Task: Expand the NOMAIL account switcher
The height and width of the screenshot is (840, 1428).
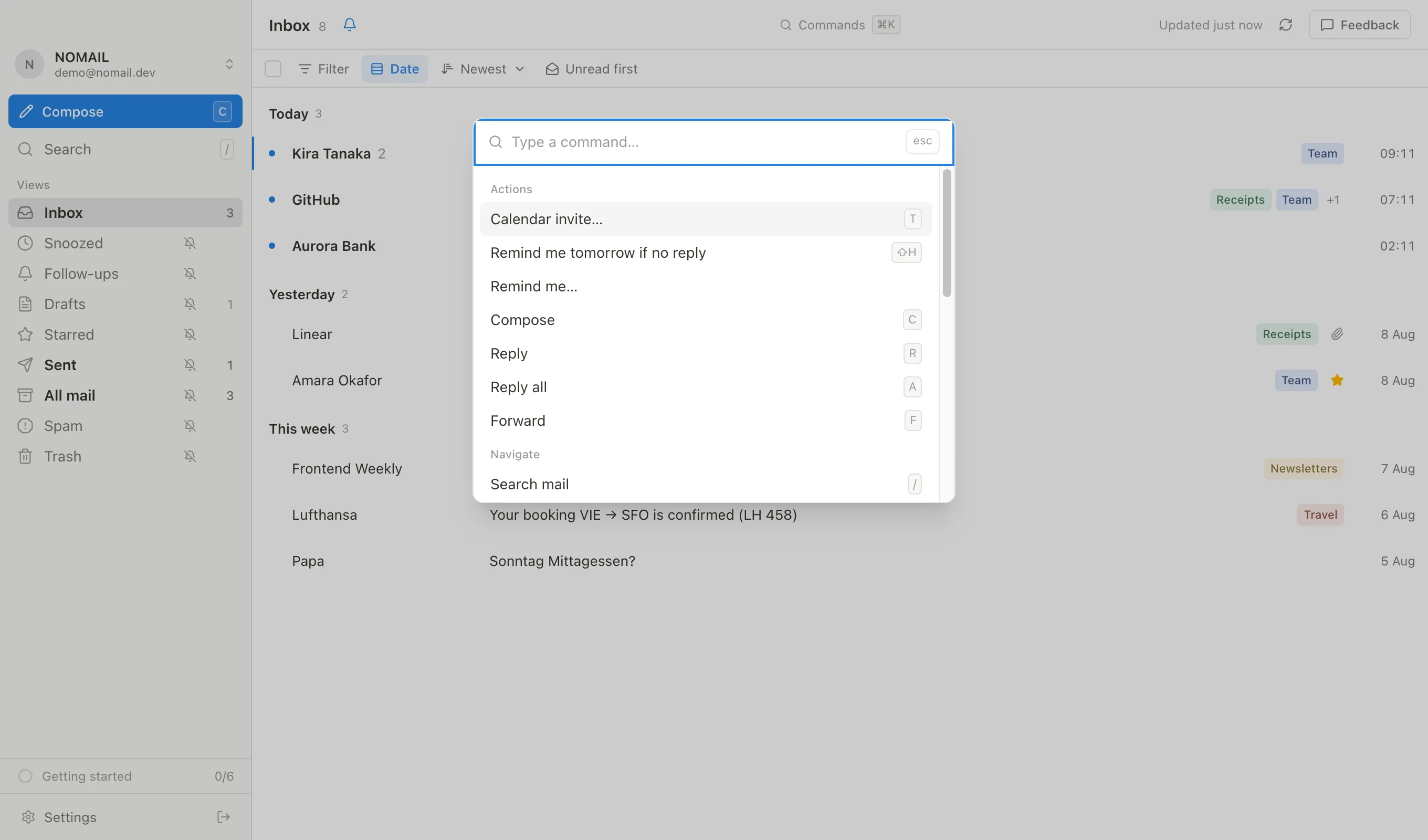Action: point(125,64)
